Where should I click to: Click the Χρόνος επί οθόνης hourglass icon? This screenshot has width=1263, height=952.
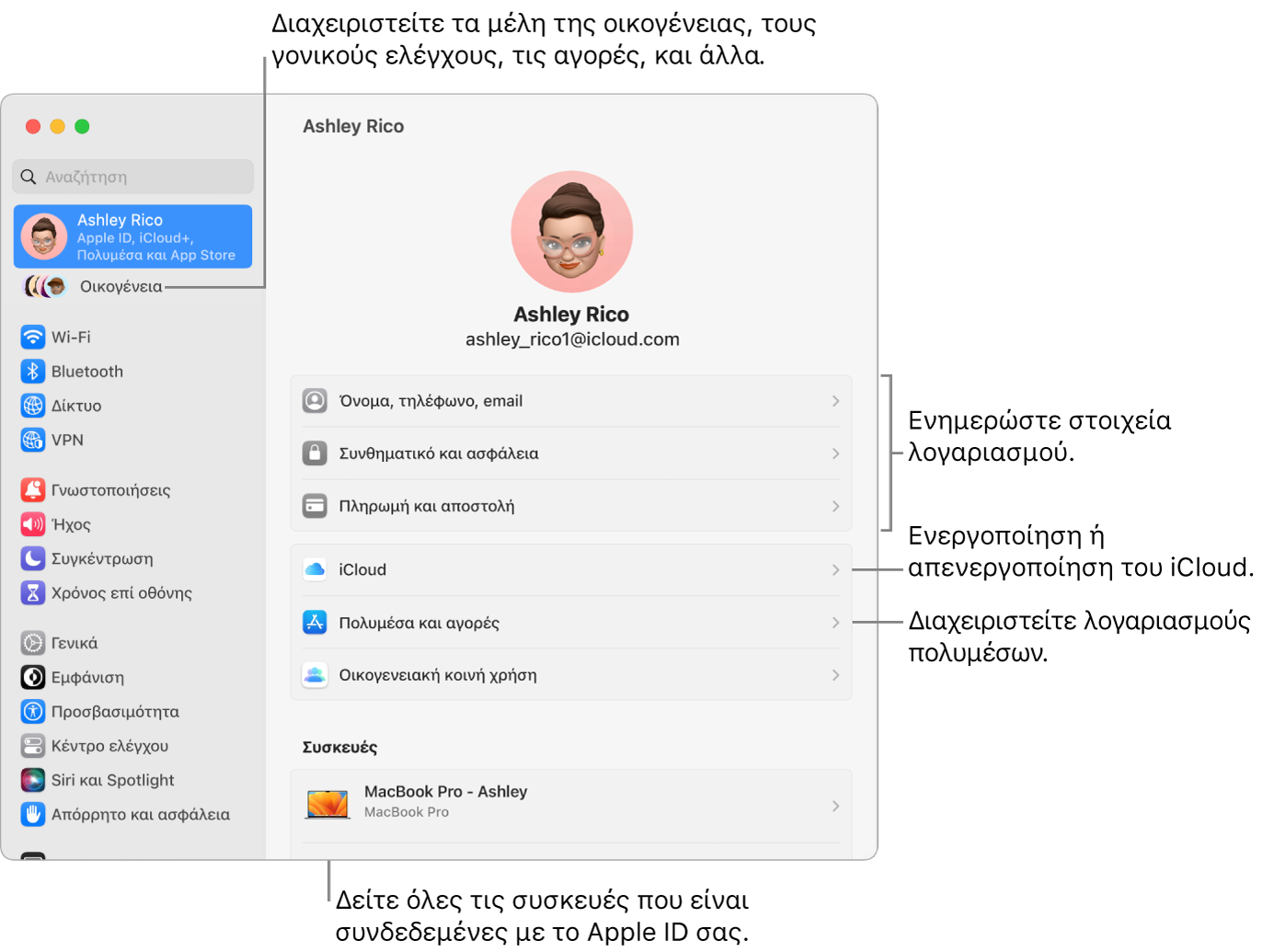click(x=33, y=592)
